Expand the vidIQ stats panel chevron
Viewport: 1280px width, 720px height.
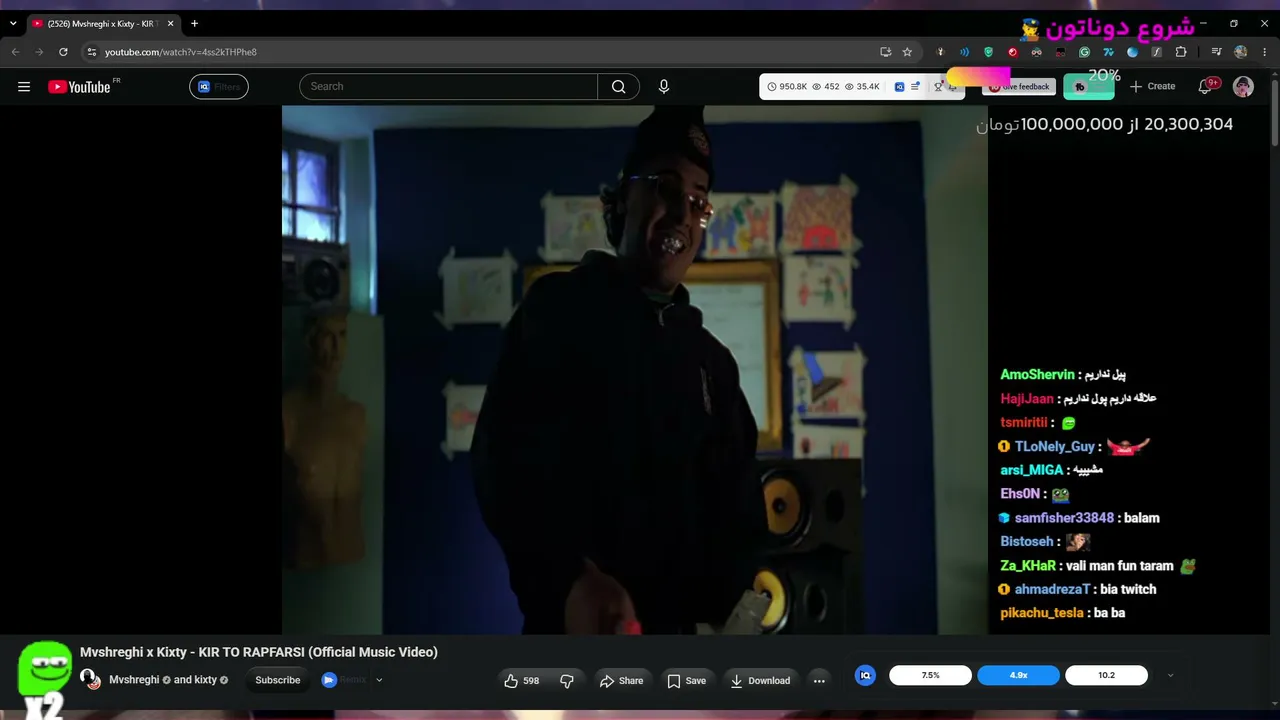coord(1170,676)
